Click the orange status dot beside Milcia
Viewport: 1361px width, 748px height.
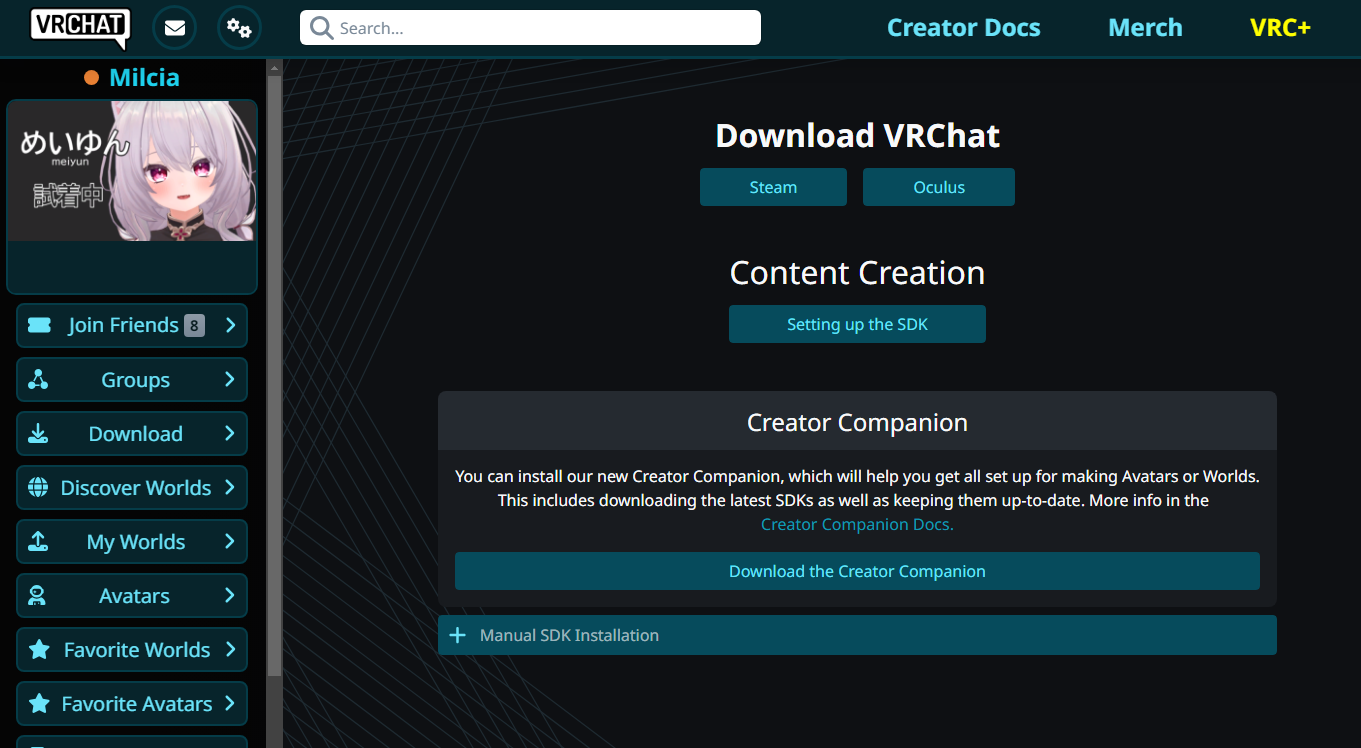coord(92,78)
